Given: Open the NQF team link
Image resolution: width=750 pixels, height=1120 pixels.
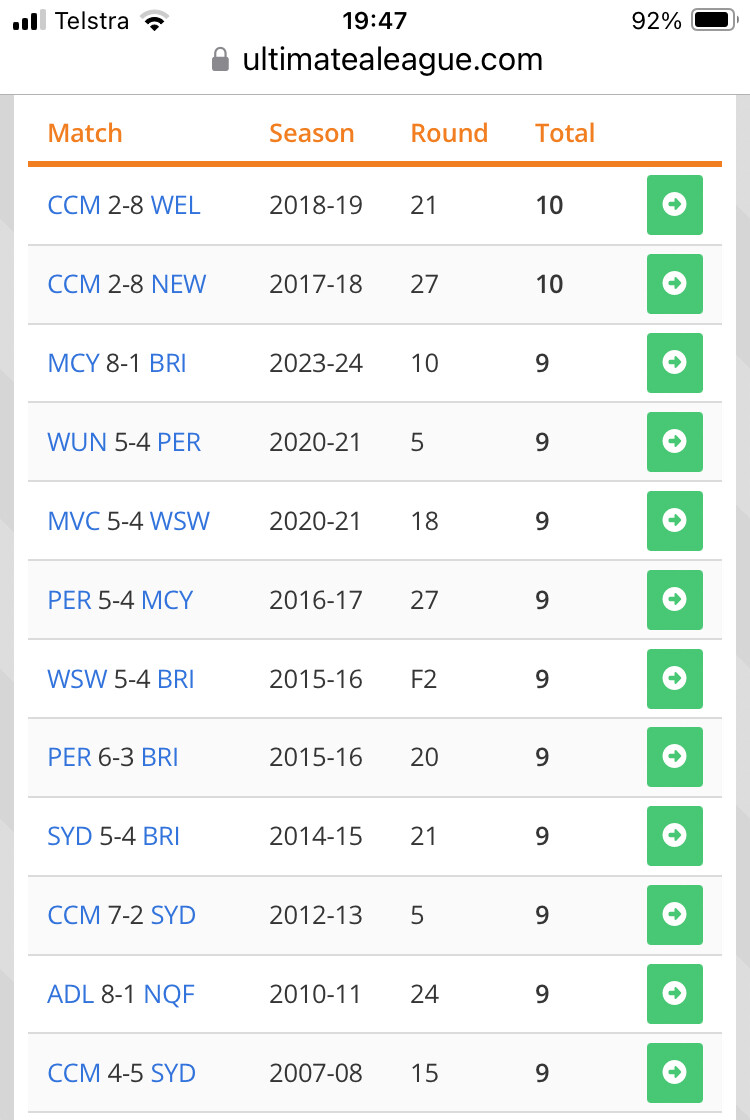Looking at the screenshot, I should (x=169, y=994).
